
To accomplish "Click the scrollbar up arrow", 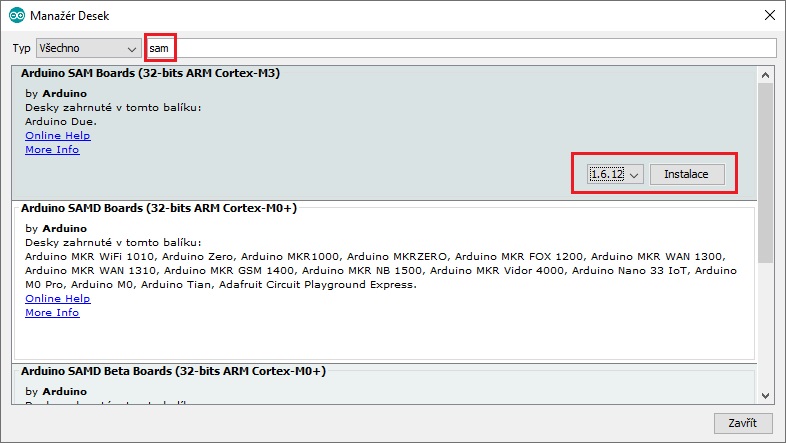I will click(765, 75).
